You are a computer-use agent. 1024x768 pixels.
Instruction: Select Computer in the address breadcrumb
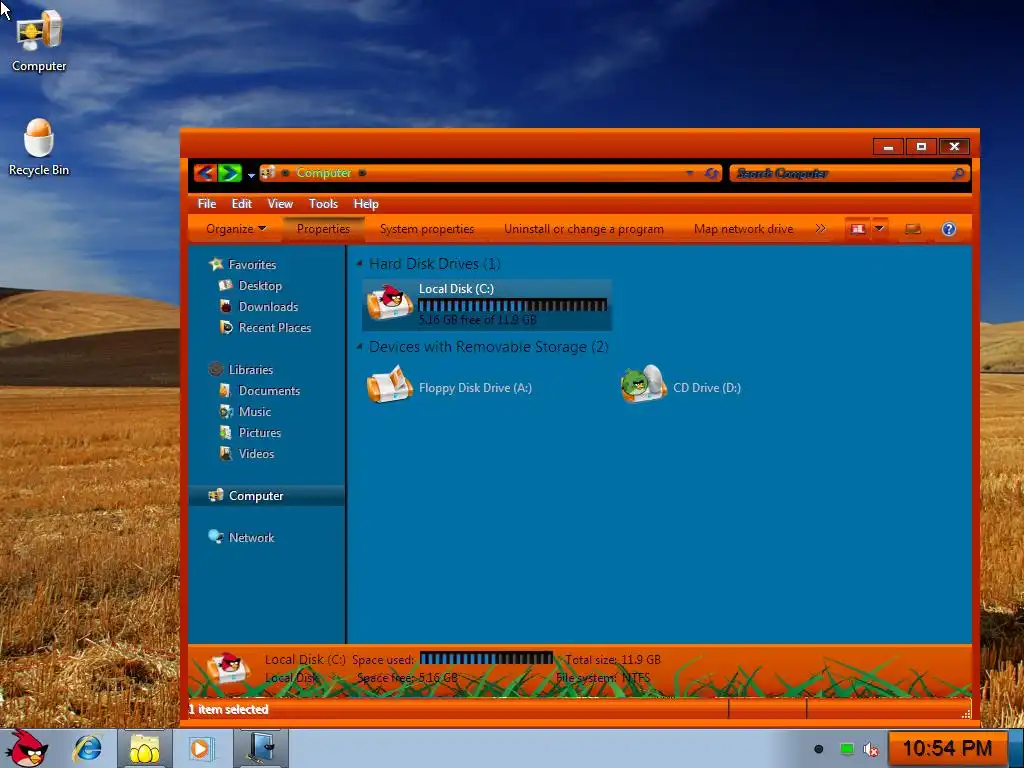[323, 172]
